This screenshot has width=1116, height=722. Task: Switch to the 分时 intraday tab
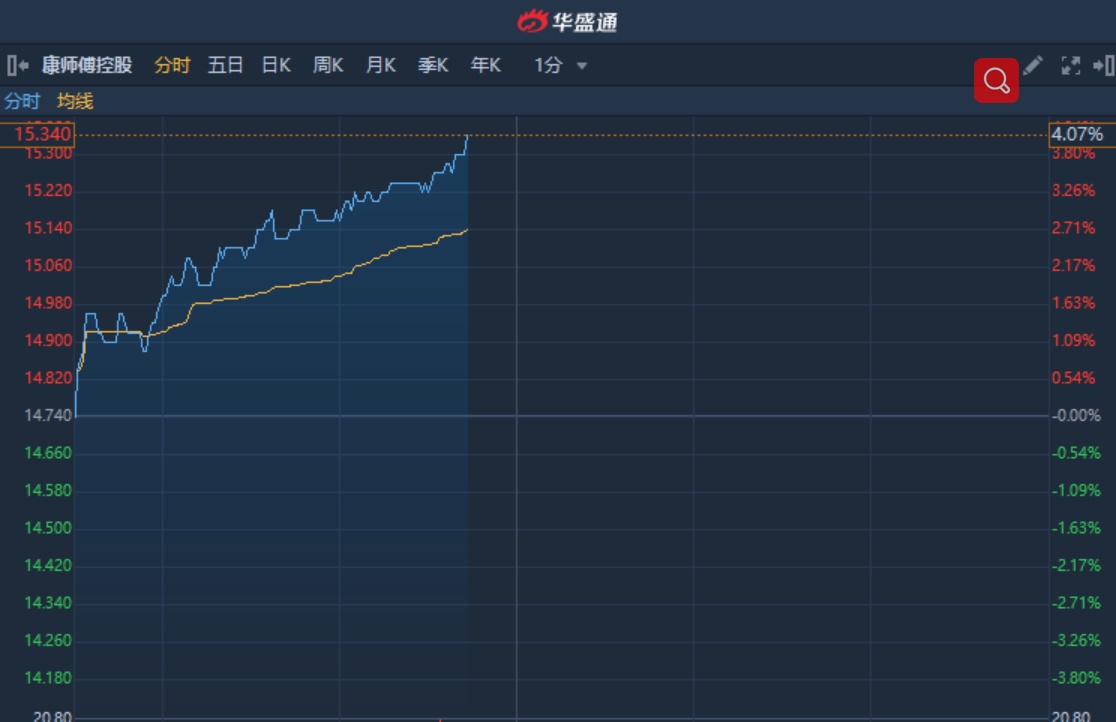[172, 66]
